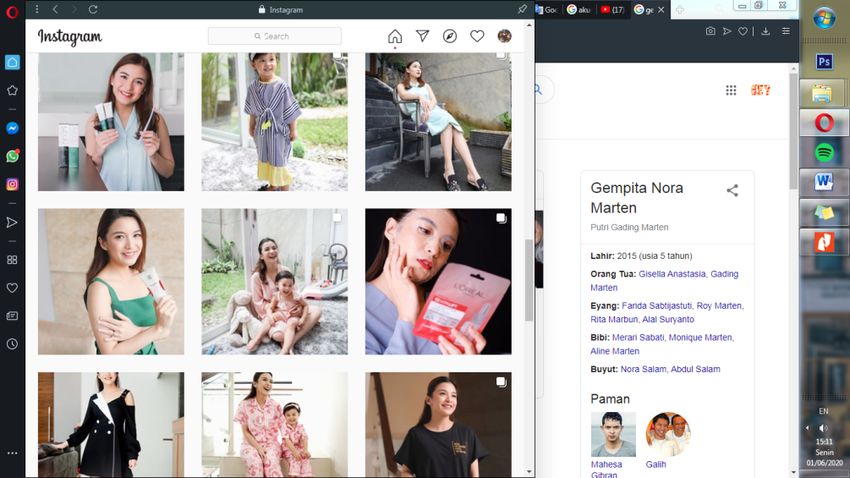This screenshot has width=850, height=478.
Task: Open Facebook Messenger in Opera sidebar
Action: click(12, 128)
